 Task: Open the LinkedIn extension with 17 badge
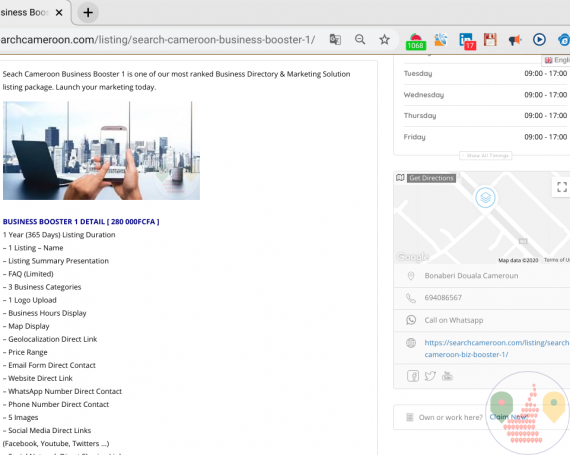pos(467,41)
